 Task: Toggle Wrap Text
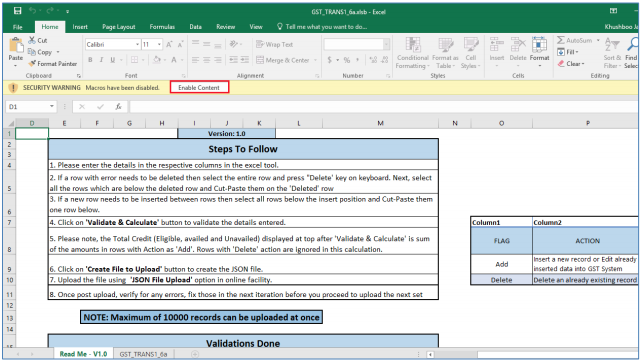[274, 44]
